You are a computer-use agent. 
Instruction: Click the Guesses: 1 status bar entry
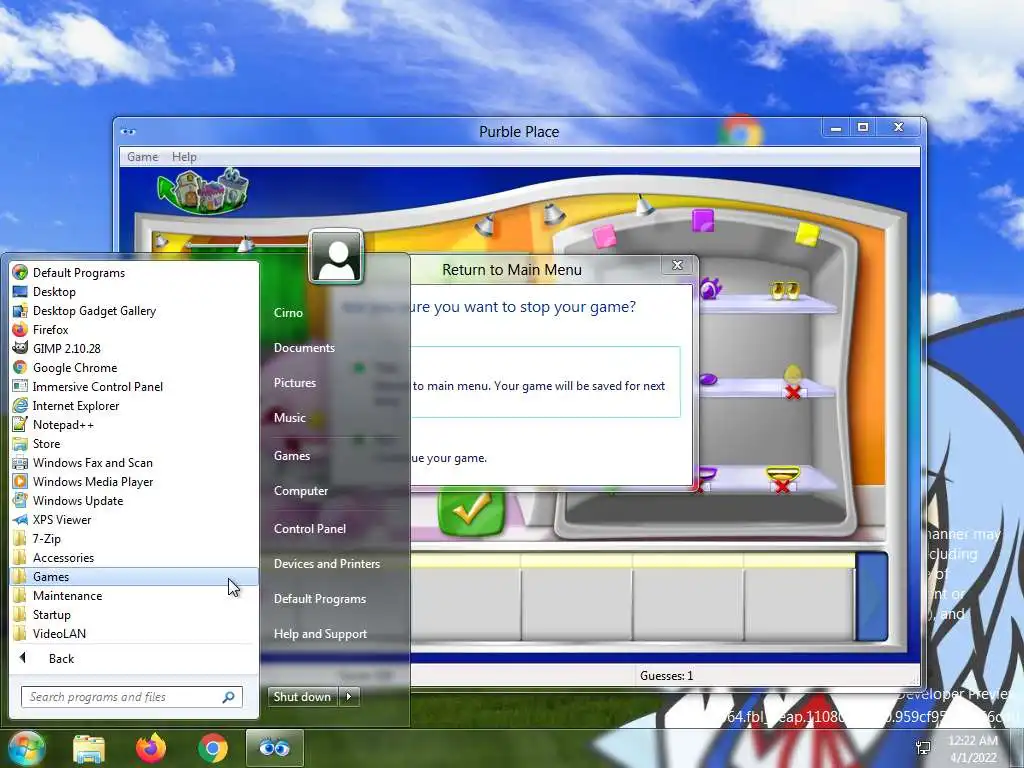[667, 675]
